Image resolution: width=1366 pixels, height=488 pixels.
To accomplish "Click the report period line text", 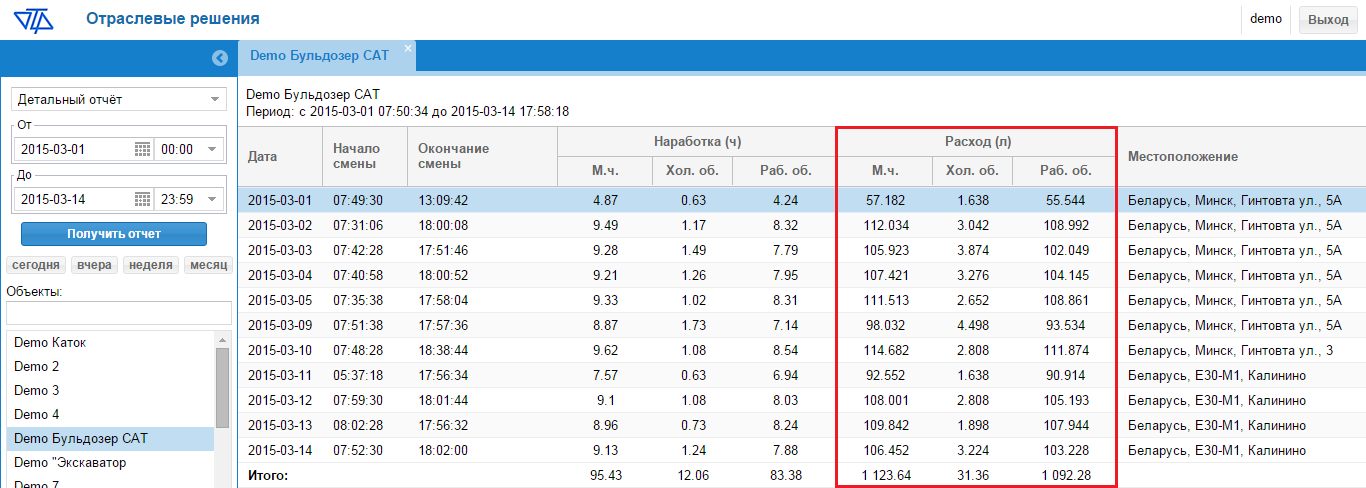I will click(x=407, y=111).
